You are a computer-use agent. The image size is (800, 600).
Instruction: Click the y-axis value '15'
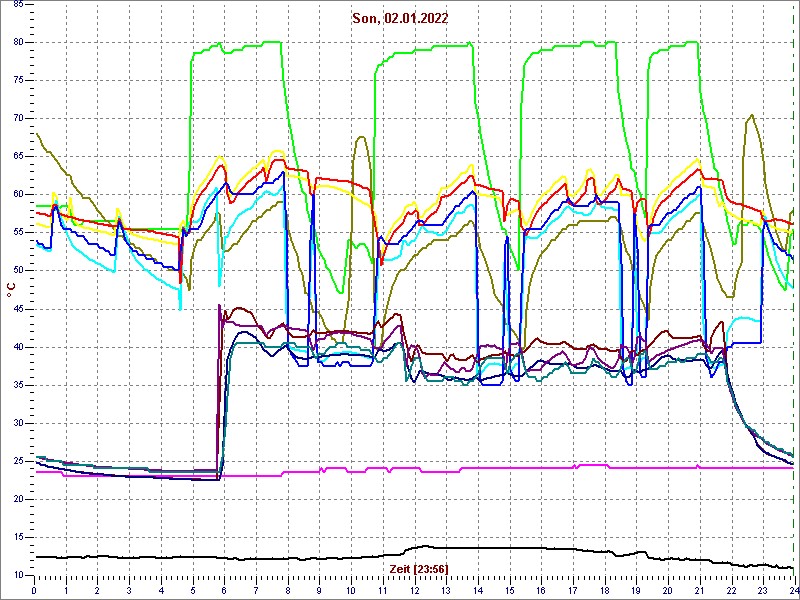[x=18, y=538]
